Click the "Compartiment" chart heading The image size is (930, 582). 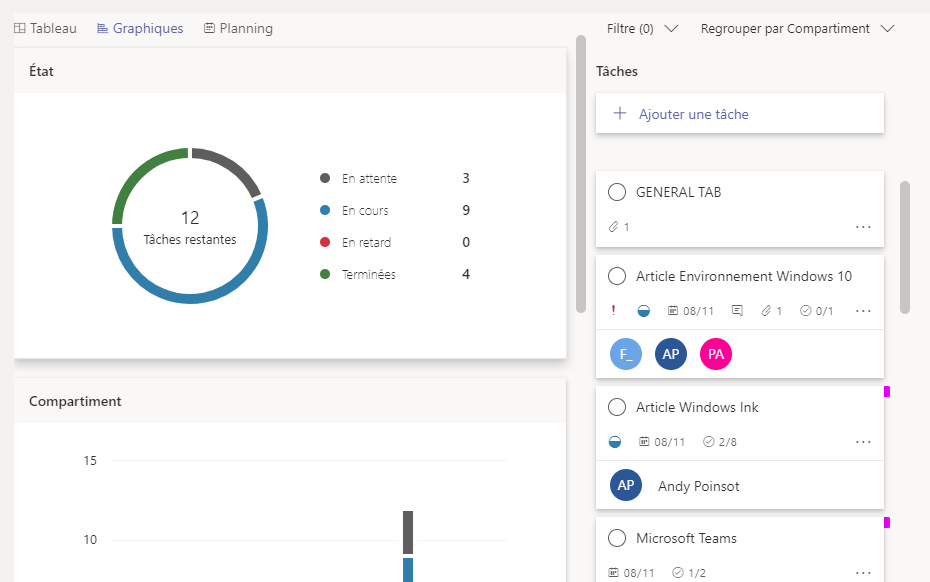(x=75, y=402)
